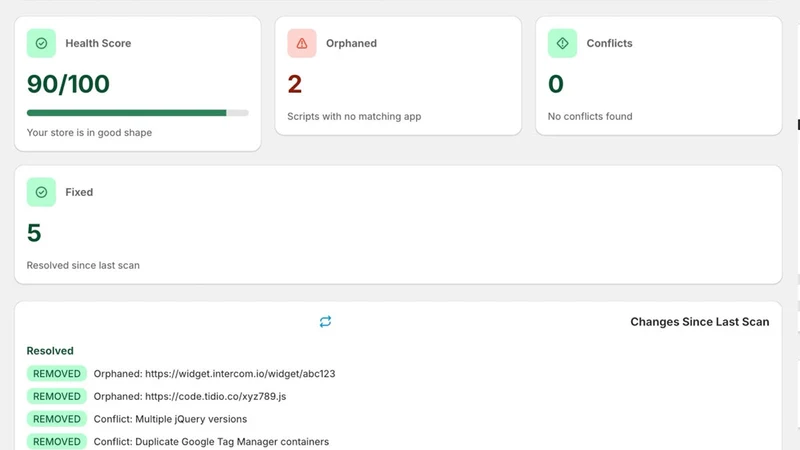Select Duplicate Google Tag Manager containers entry
The width and height of the screenshot is (800, 450).
pyautogui.click(x=211, y=442)
